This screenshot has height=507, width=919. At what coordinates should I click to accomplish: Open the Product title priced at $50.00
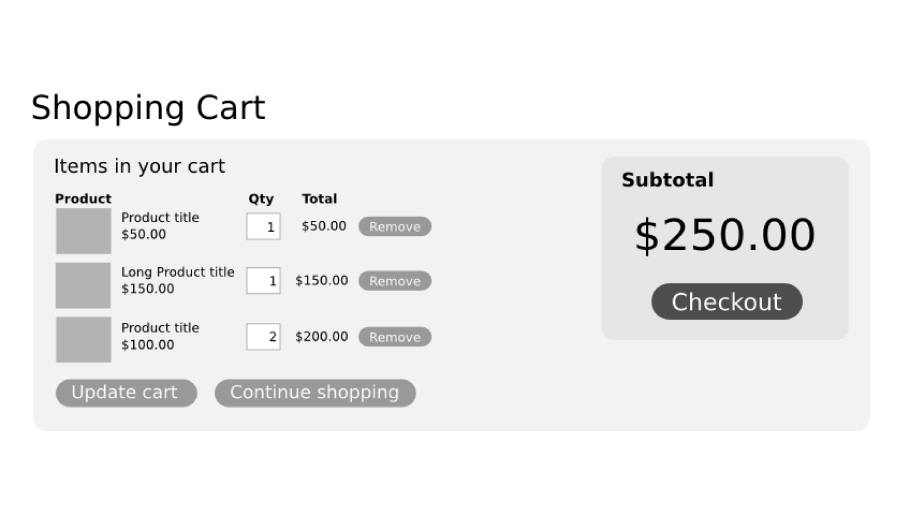coord(160,218)
